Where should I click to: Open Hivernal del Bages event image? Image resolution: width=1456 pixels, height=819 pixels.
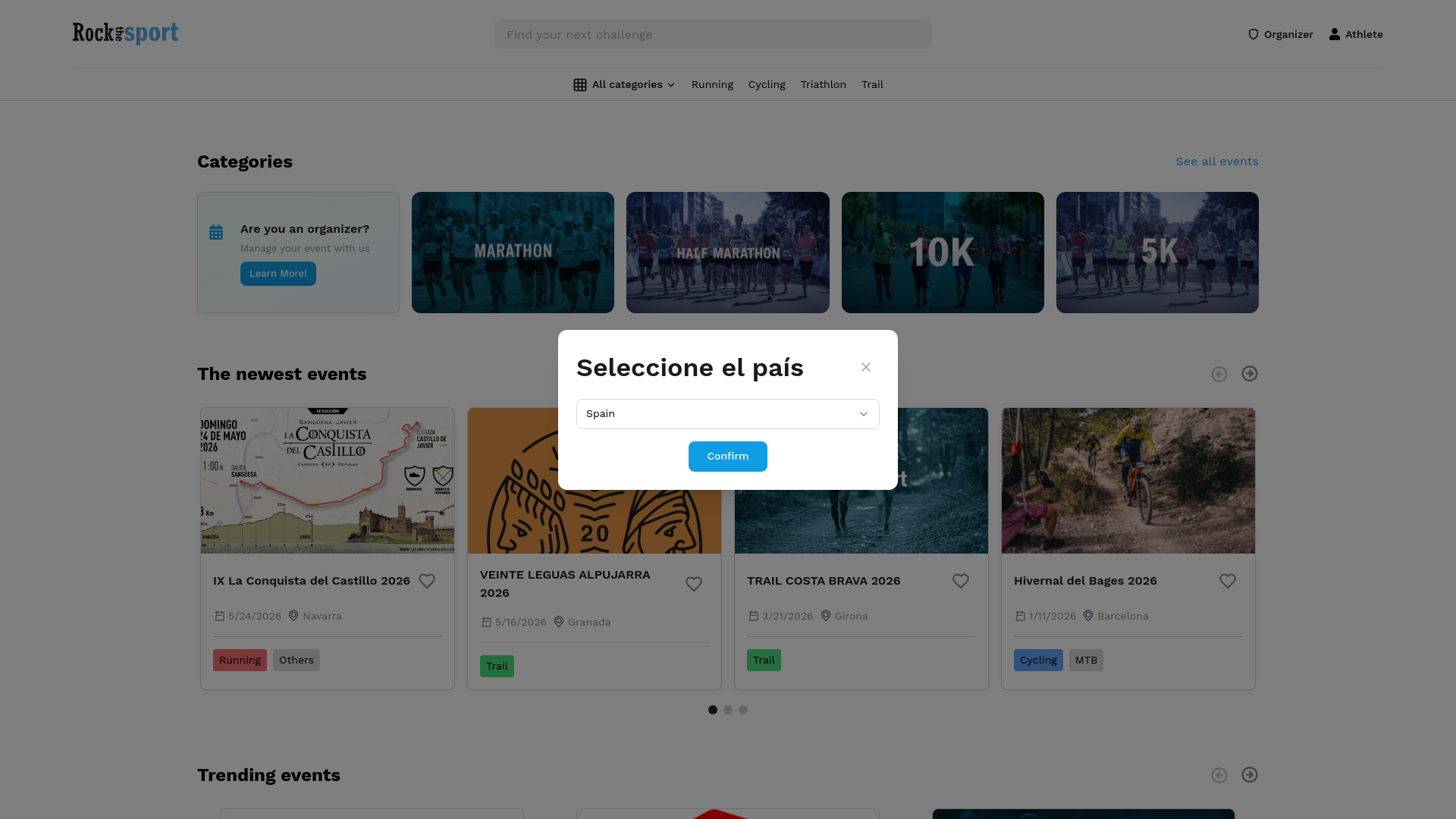[x=1128, y=481]
